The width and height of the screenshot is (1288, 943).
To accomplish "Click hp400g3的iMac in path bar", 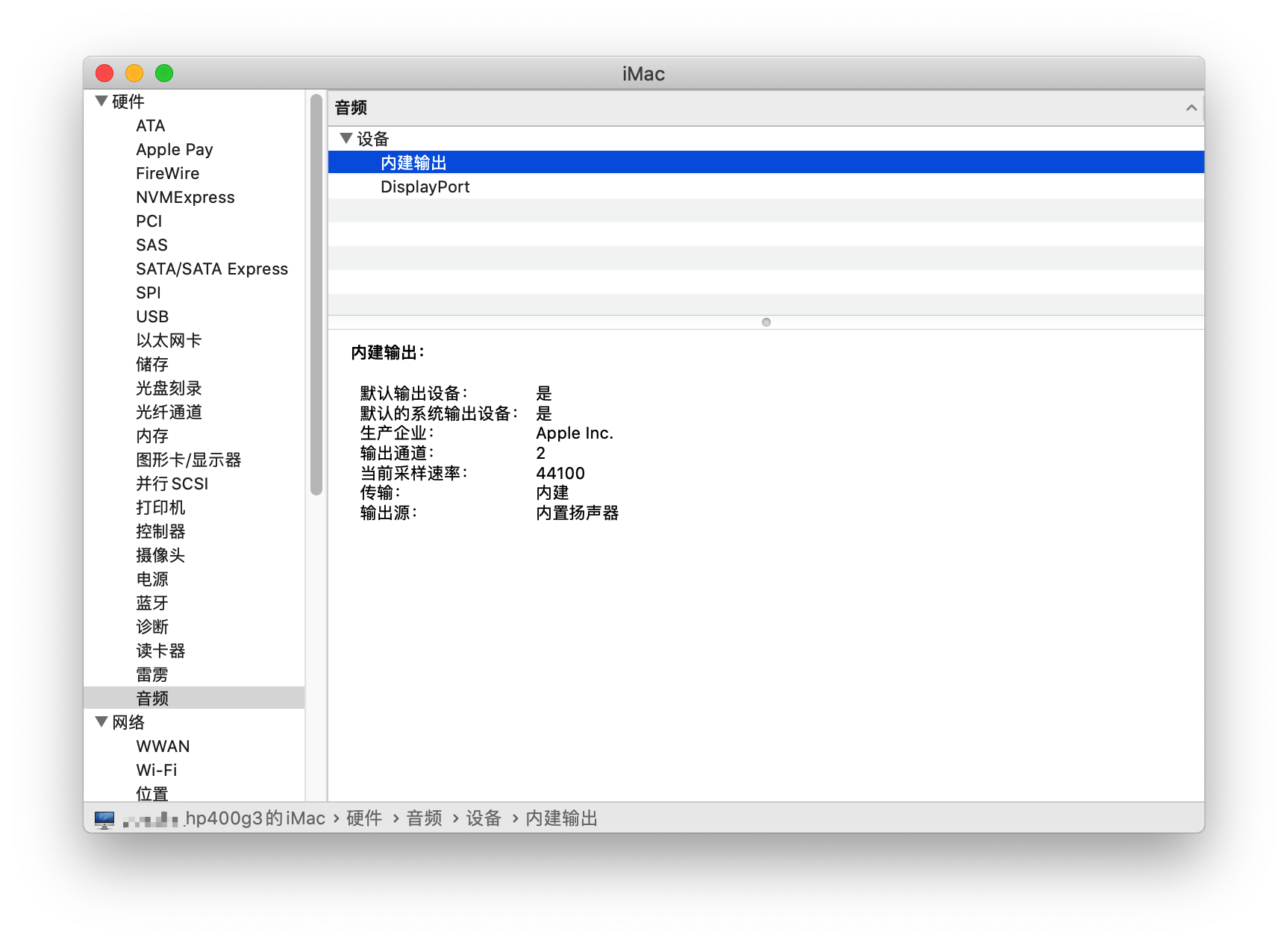I will click(255, 818).
